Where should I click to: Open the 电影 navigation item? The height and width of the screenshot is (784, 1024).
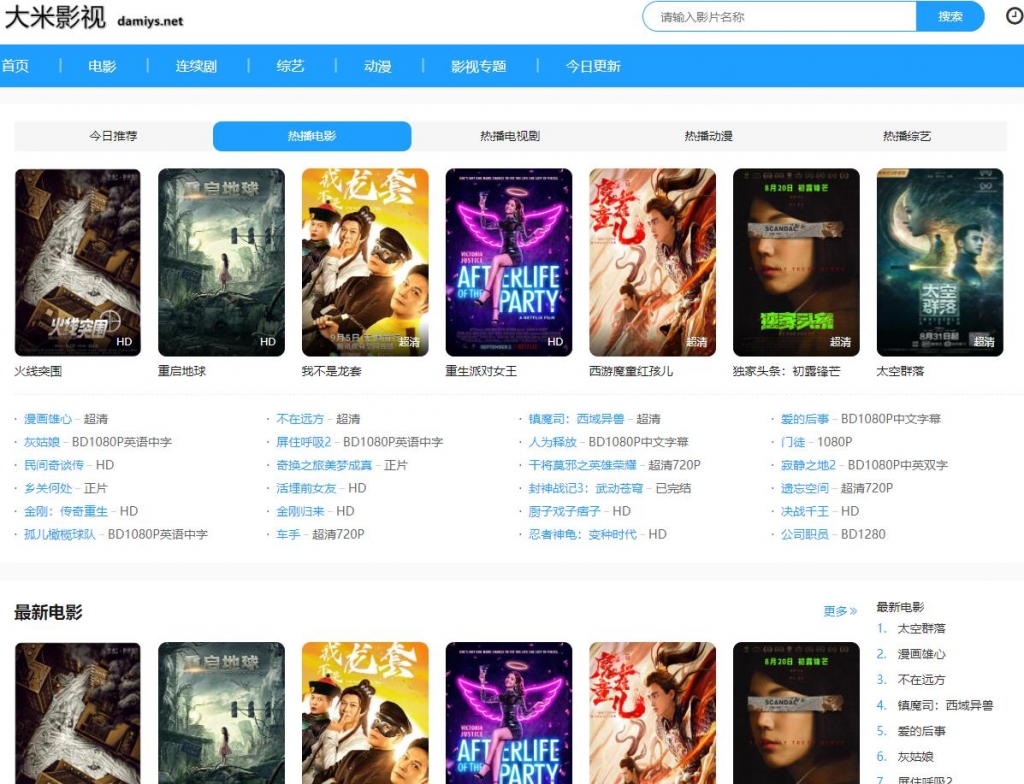click(x=102, y=66)
